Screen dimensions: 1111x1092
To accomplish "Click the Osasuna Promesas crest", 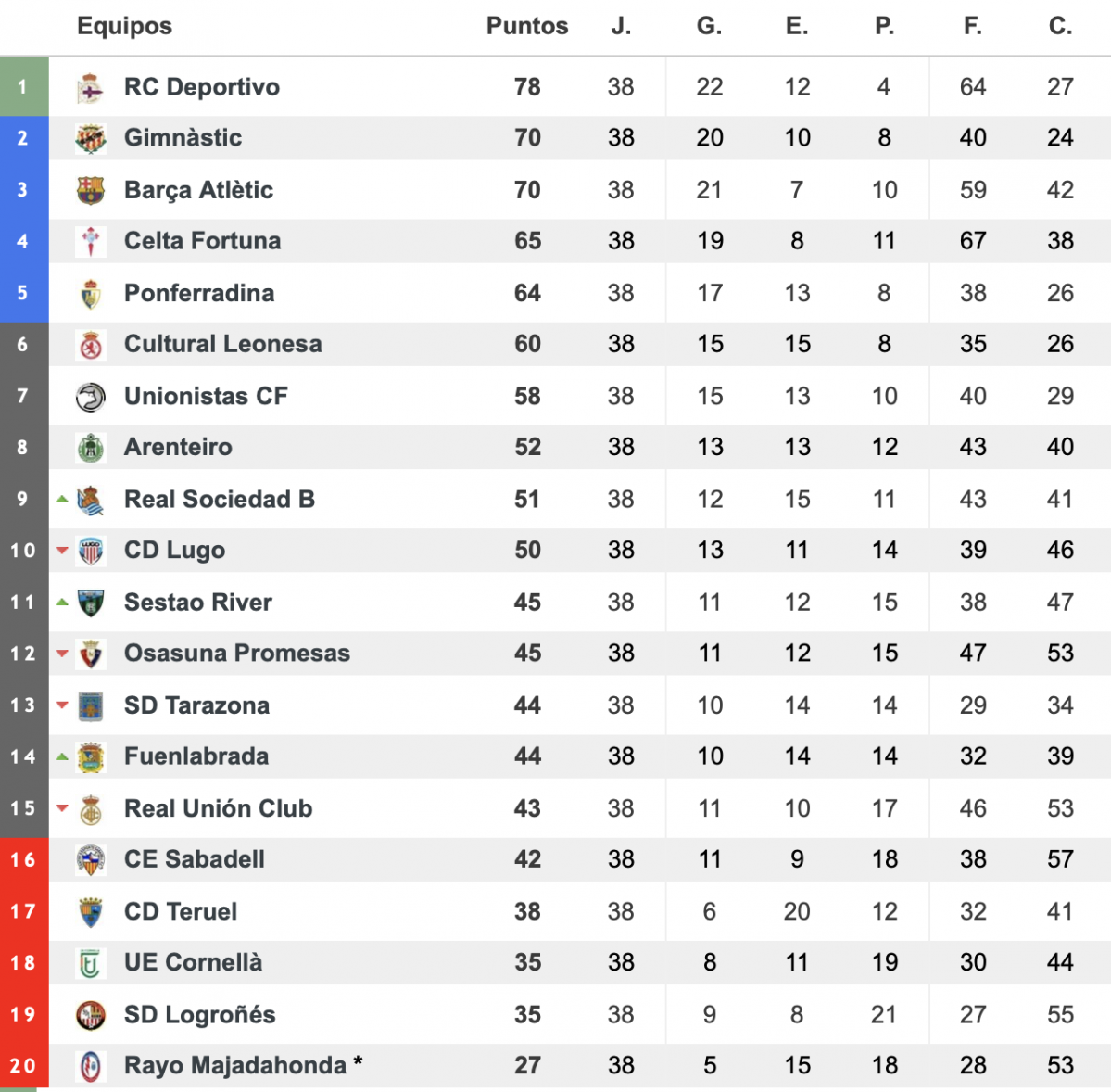I will (x=90, y=654).
